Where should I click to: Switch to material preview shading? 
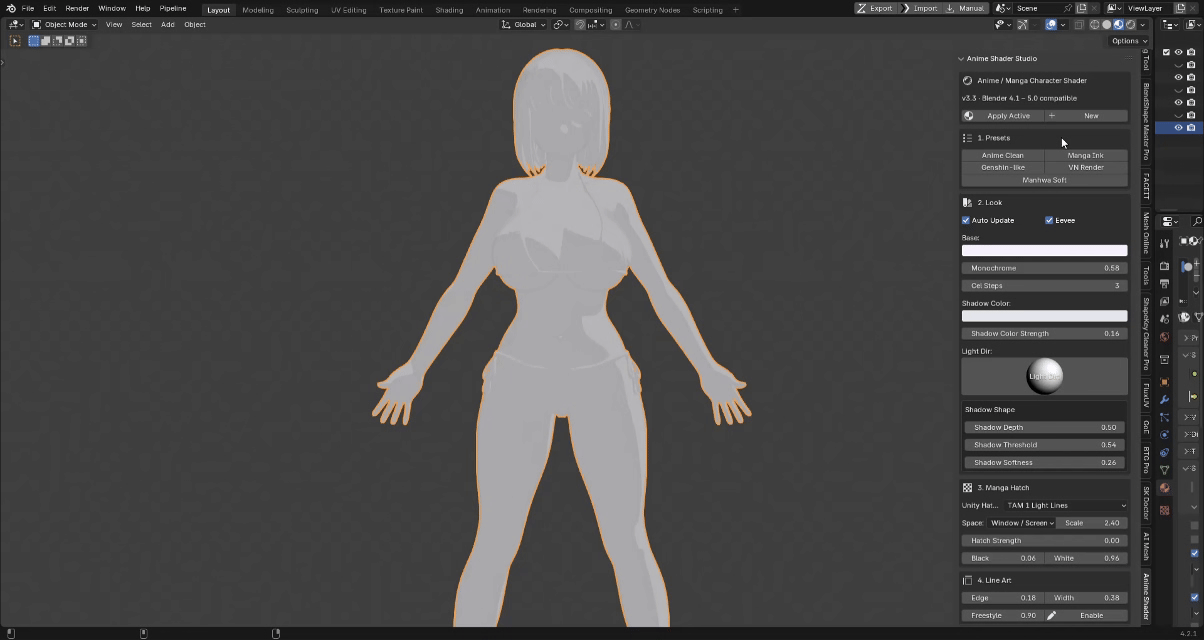click(x=1119, y=24)
